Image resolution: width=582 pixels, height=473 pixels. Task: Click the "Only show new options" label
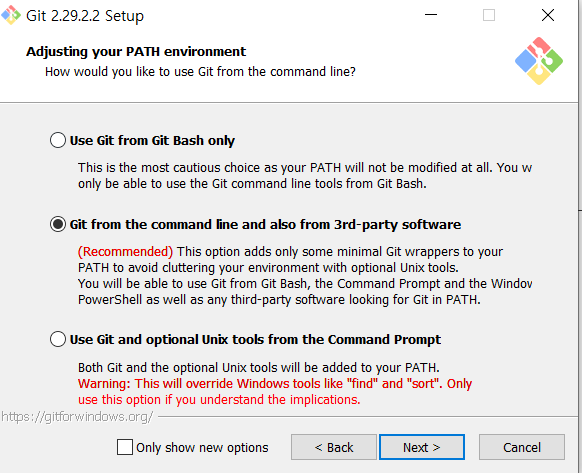[202, 447]
